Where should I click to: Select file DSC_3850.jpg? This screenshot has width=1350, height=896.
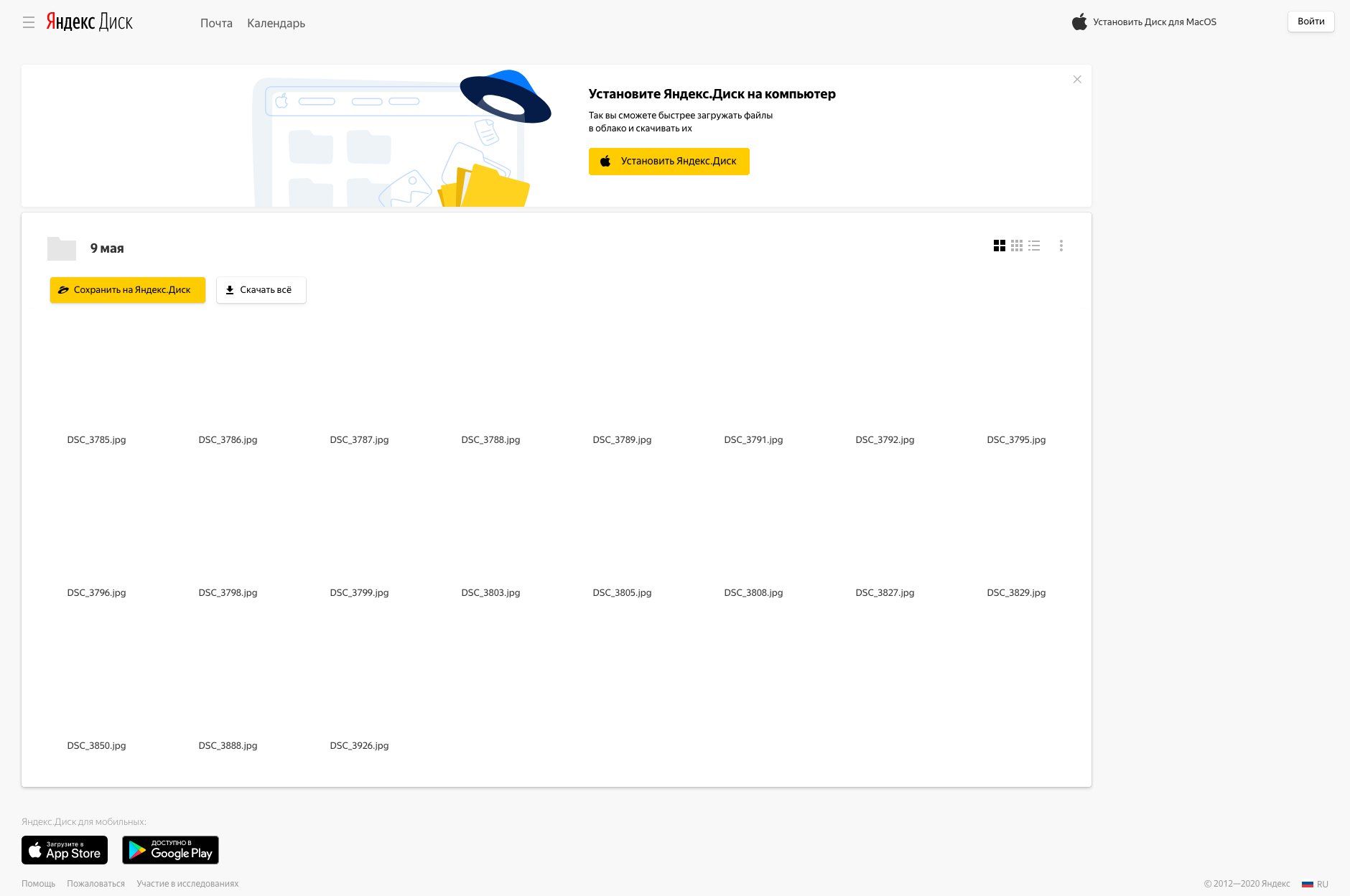click(96, 745)
